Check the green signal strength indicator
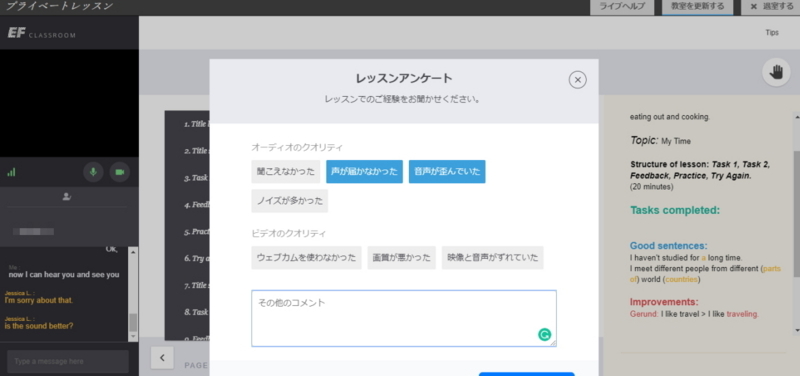 (x=11, y=172)
